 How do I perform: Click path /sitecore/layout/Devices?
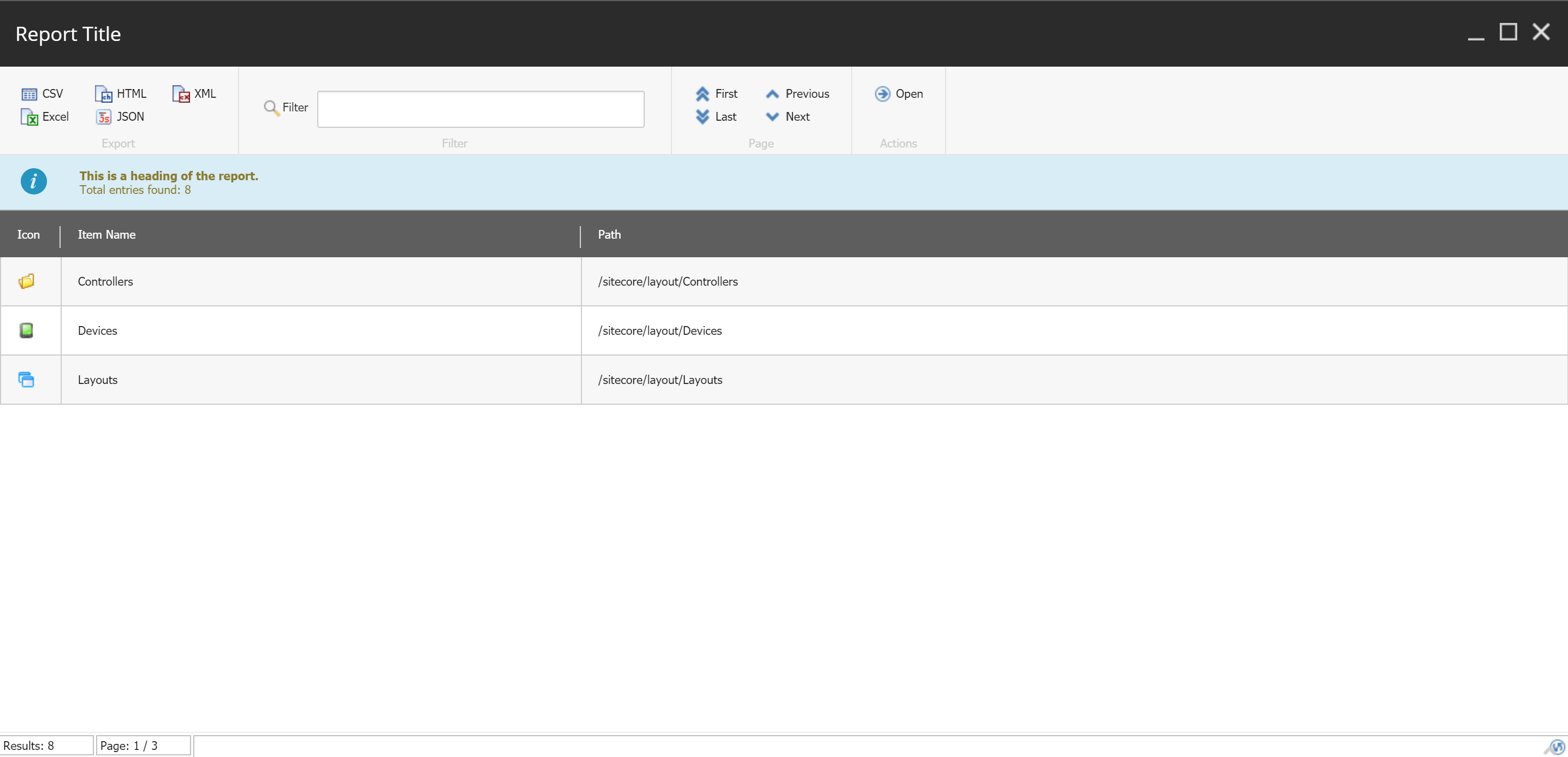pyautogui.click(x=660, y=330)
